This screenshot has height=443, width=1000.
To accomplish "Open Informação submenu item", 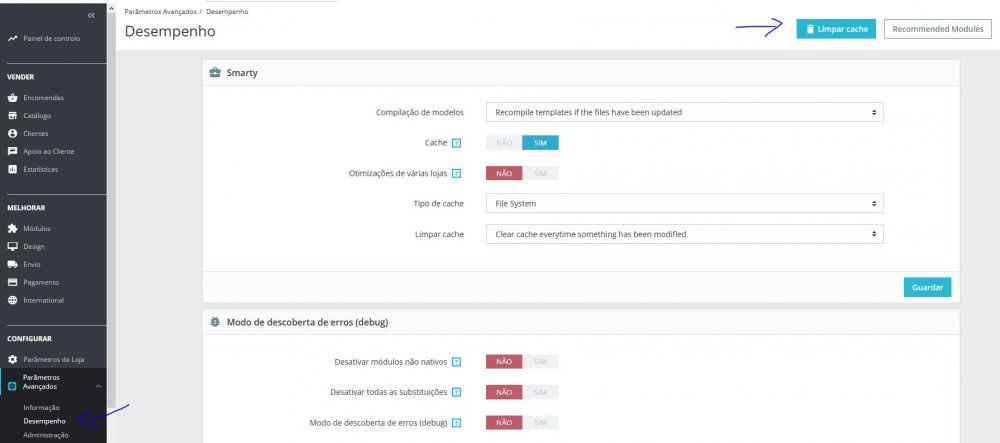I will (42, 408).
